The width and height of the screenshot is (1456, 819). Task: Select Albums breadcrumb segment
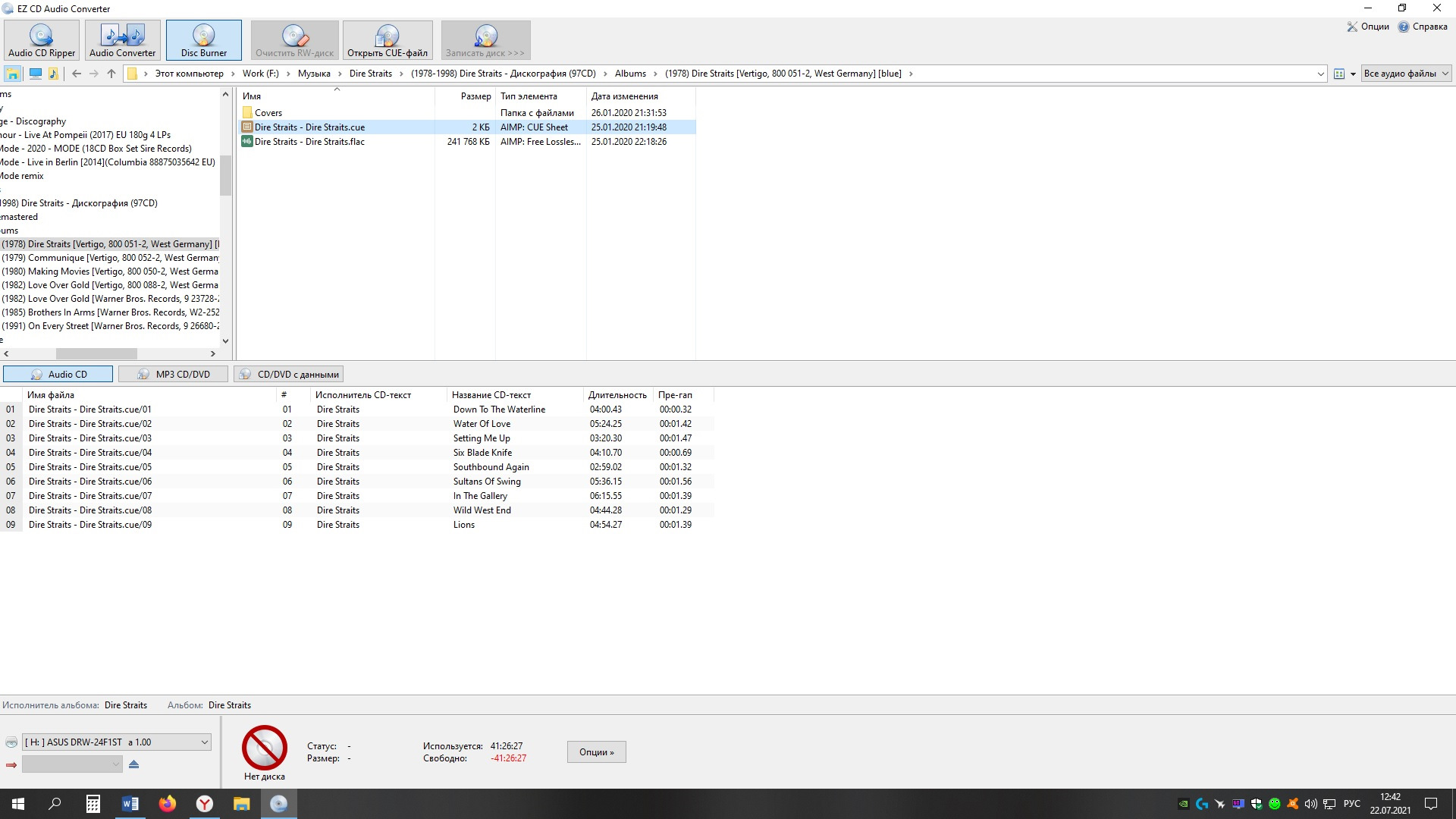coord(630,74)
